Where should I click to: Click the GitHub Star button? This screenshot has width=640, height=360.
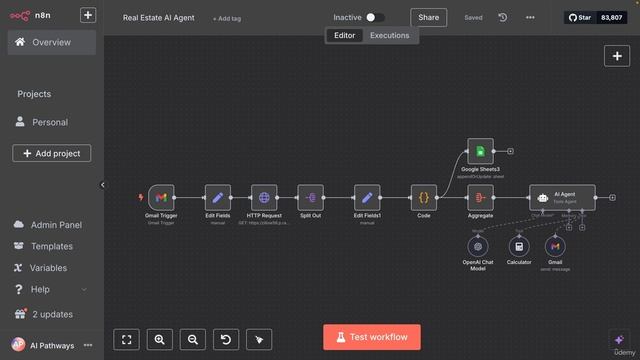(580, 18)
